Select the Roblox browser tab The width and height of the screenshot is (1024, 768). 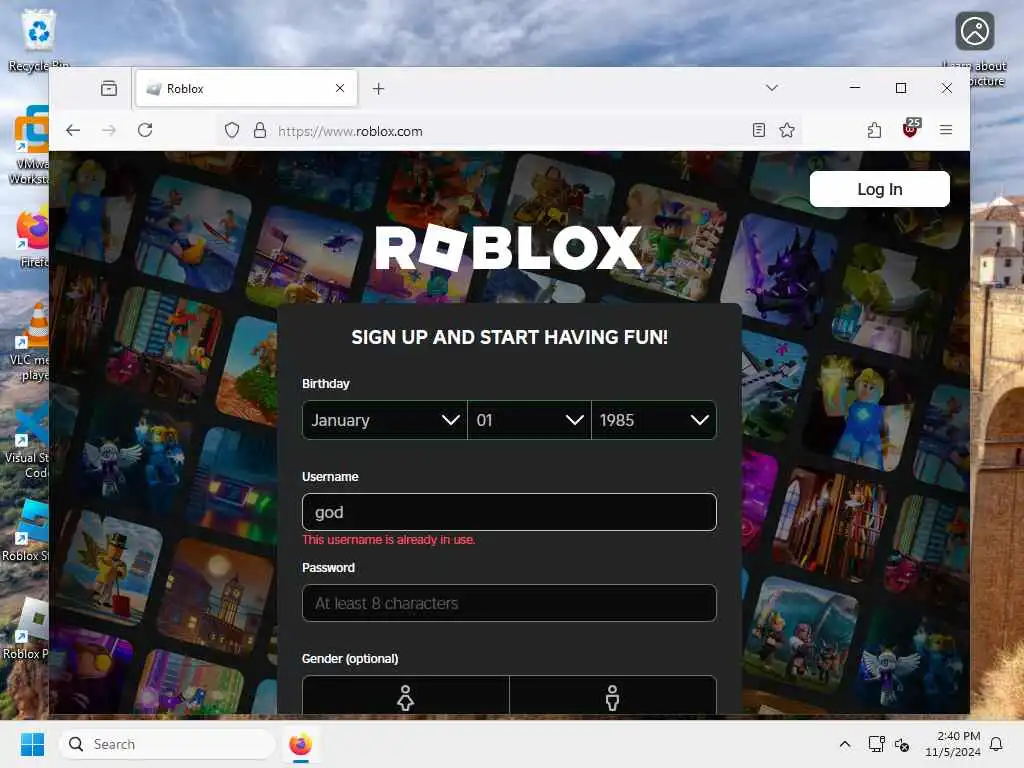[246, 88]
